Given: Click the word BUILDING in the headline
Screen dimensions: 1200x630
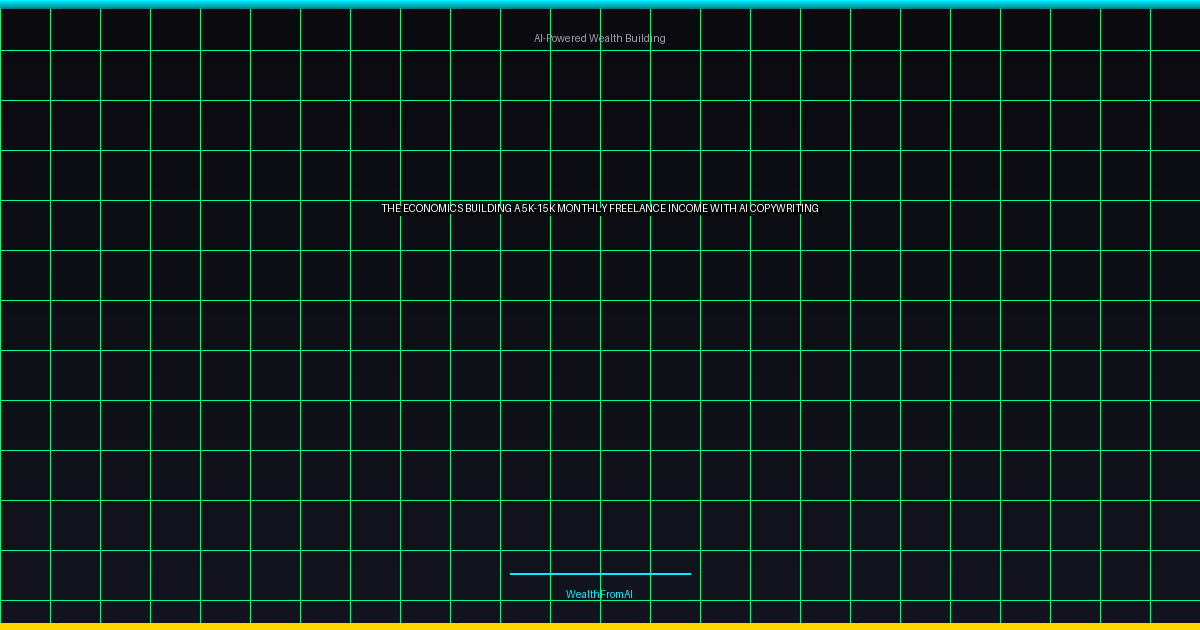Looking at the screenshot, I should pyautogui.click(x=488, y=209).
